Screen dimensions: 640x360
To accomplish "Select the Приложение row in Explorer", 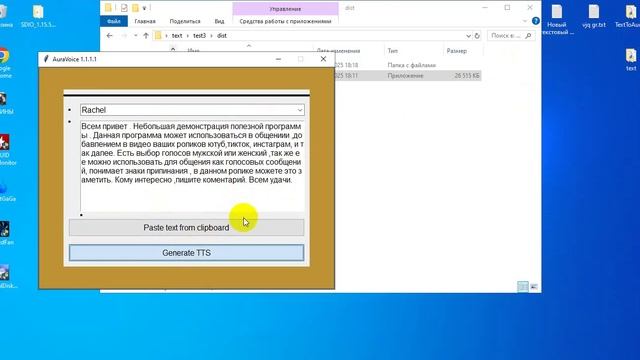I will pos(405,76).
